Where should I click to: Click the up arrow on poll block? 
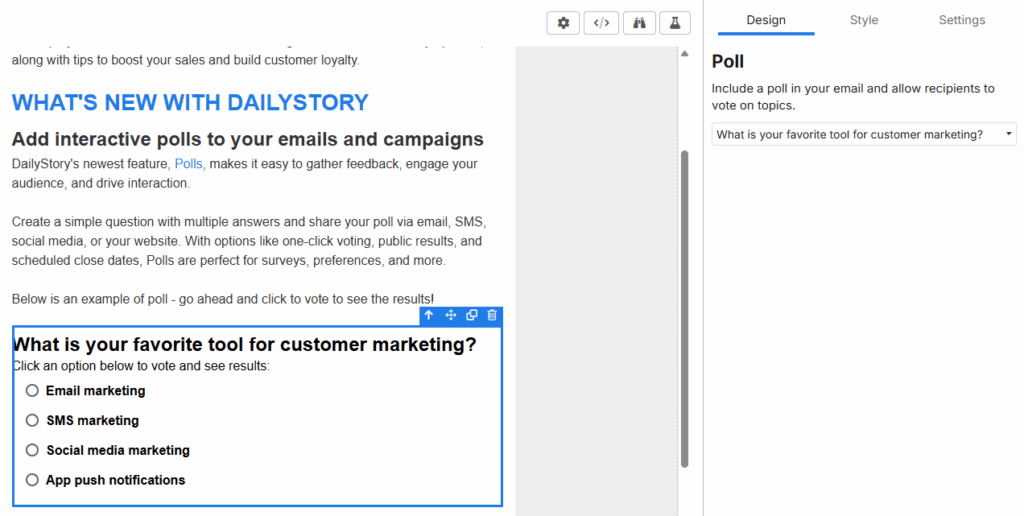coord(429,315)
